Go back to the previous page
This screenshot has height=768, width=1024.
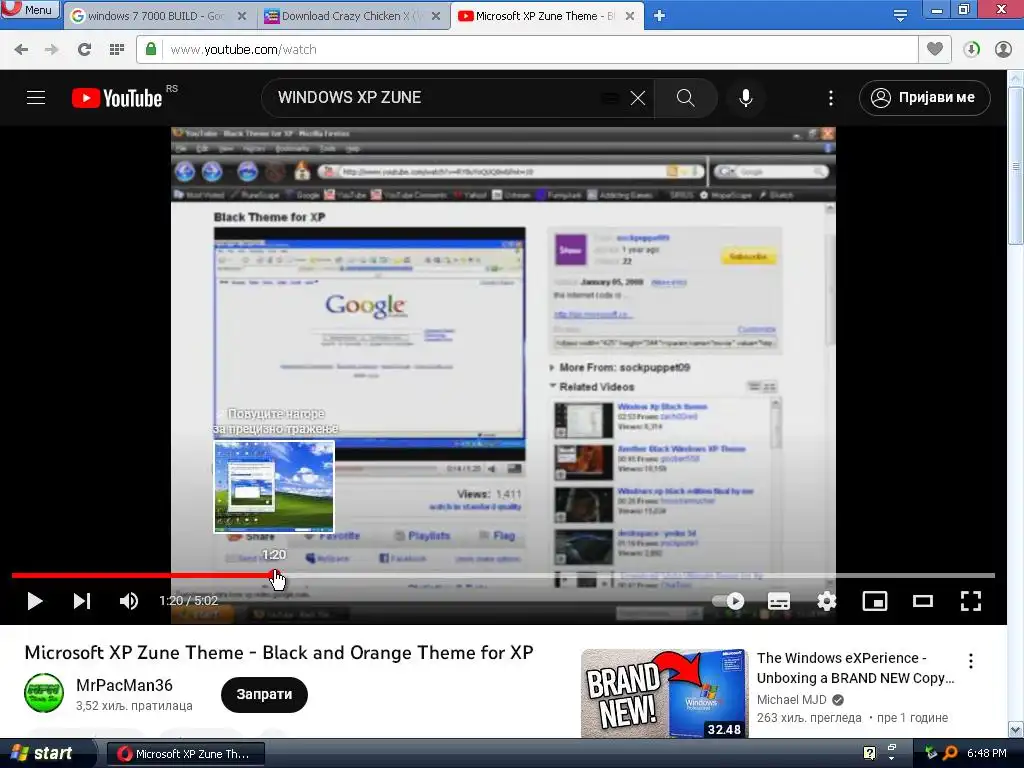pos(21,49)
